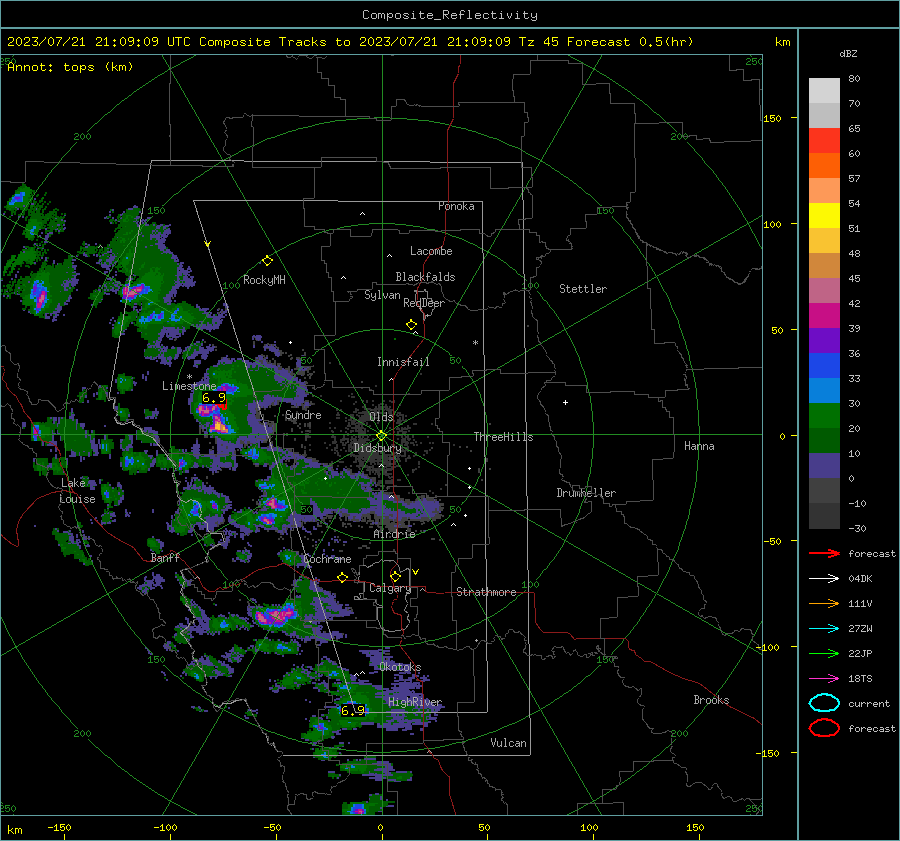Screen dimensions: 900x841
Task: Click the Brooks city label
Action: [x=711, y=700]
